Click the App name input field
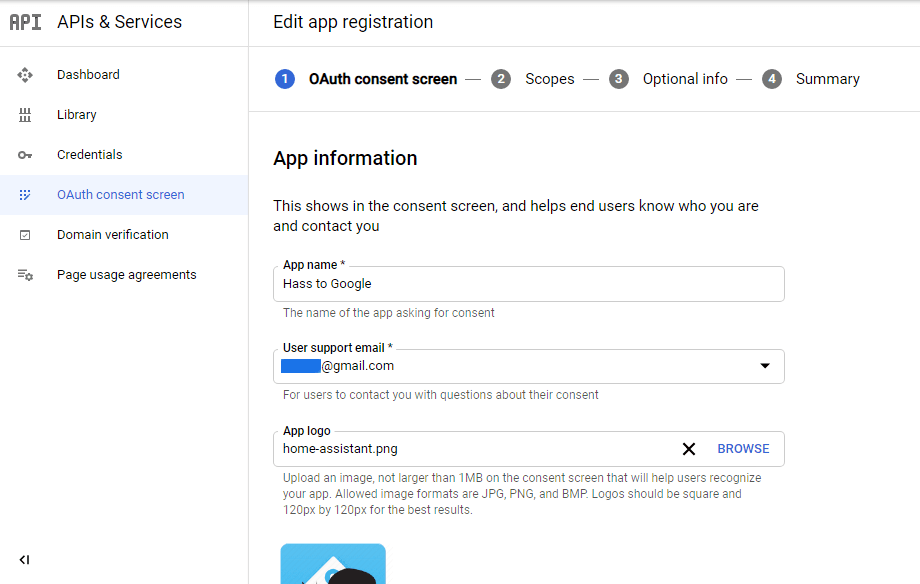920x584 pixels. (528, 284)
